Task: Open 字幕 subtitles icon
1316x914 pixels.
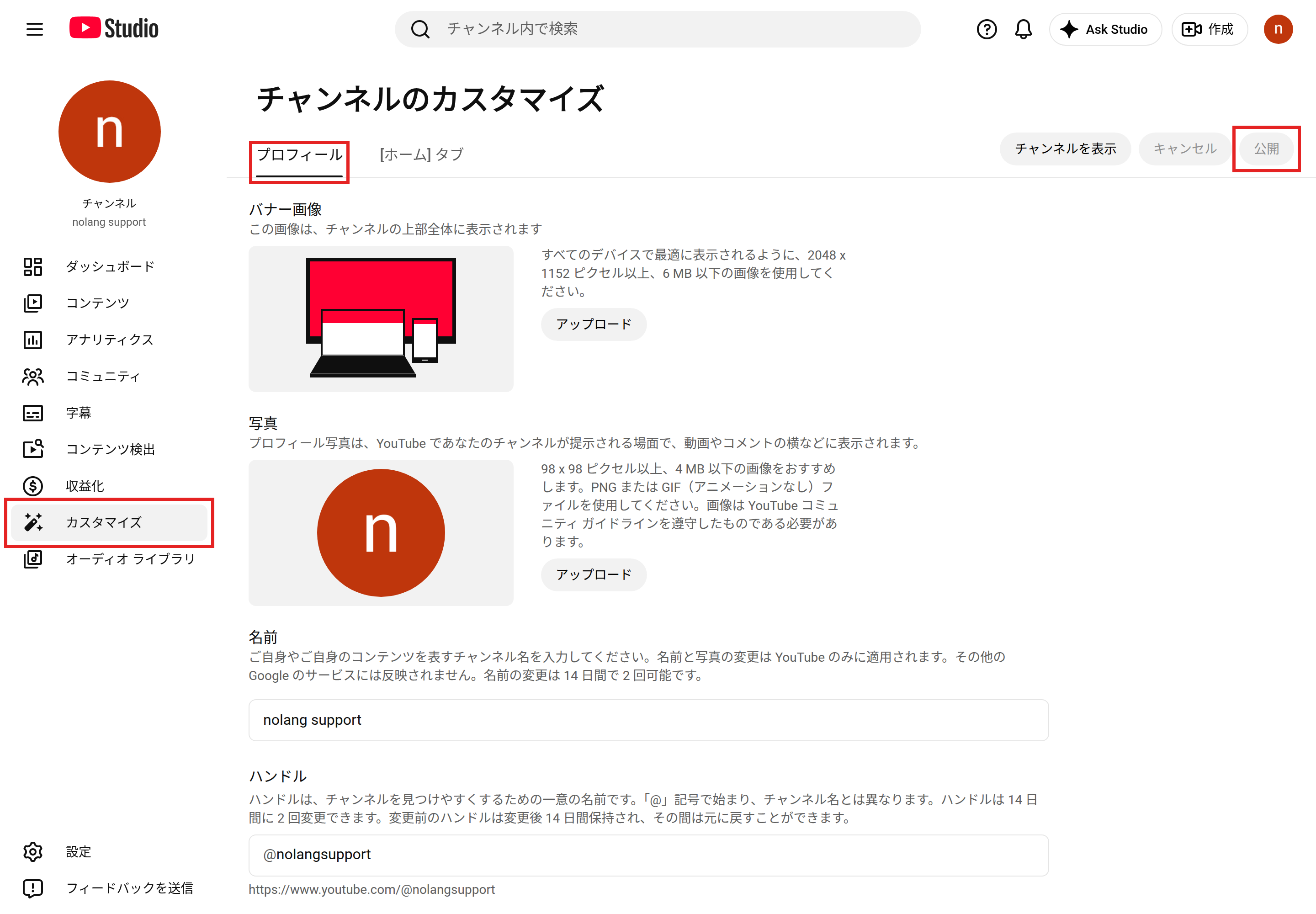Action: 32,413
